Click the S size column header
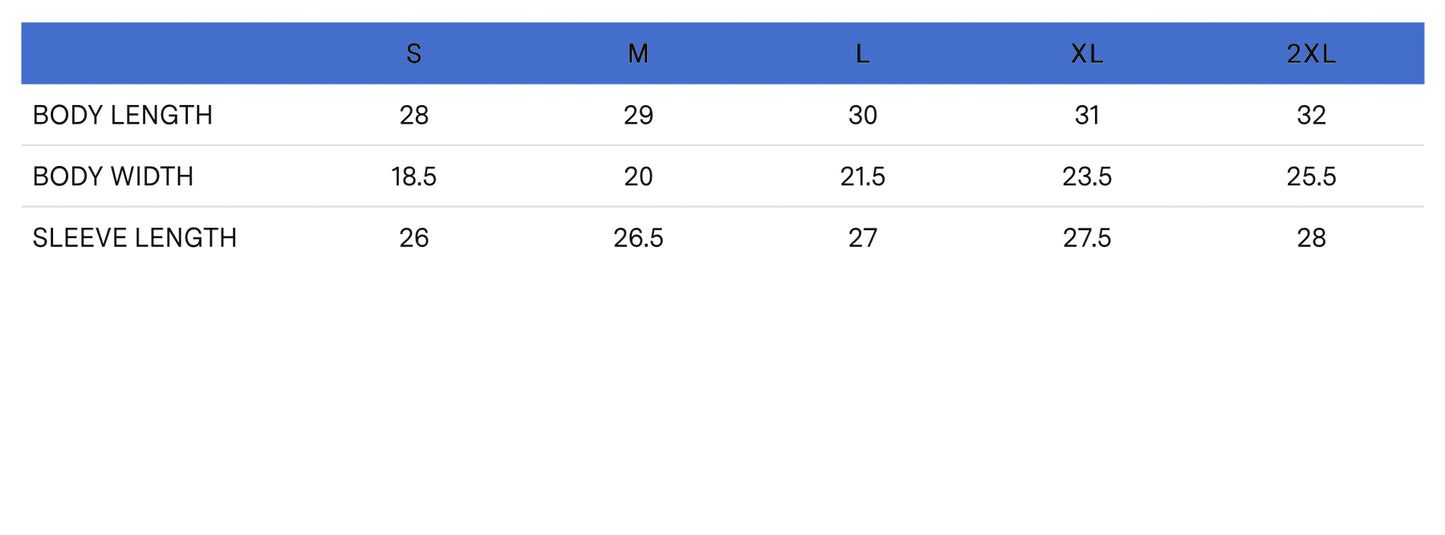This screenshot has width=1445, height=535. (x=414, y=55)
